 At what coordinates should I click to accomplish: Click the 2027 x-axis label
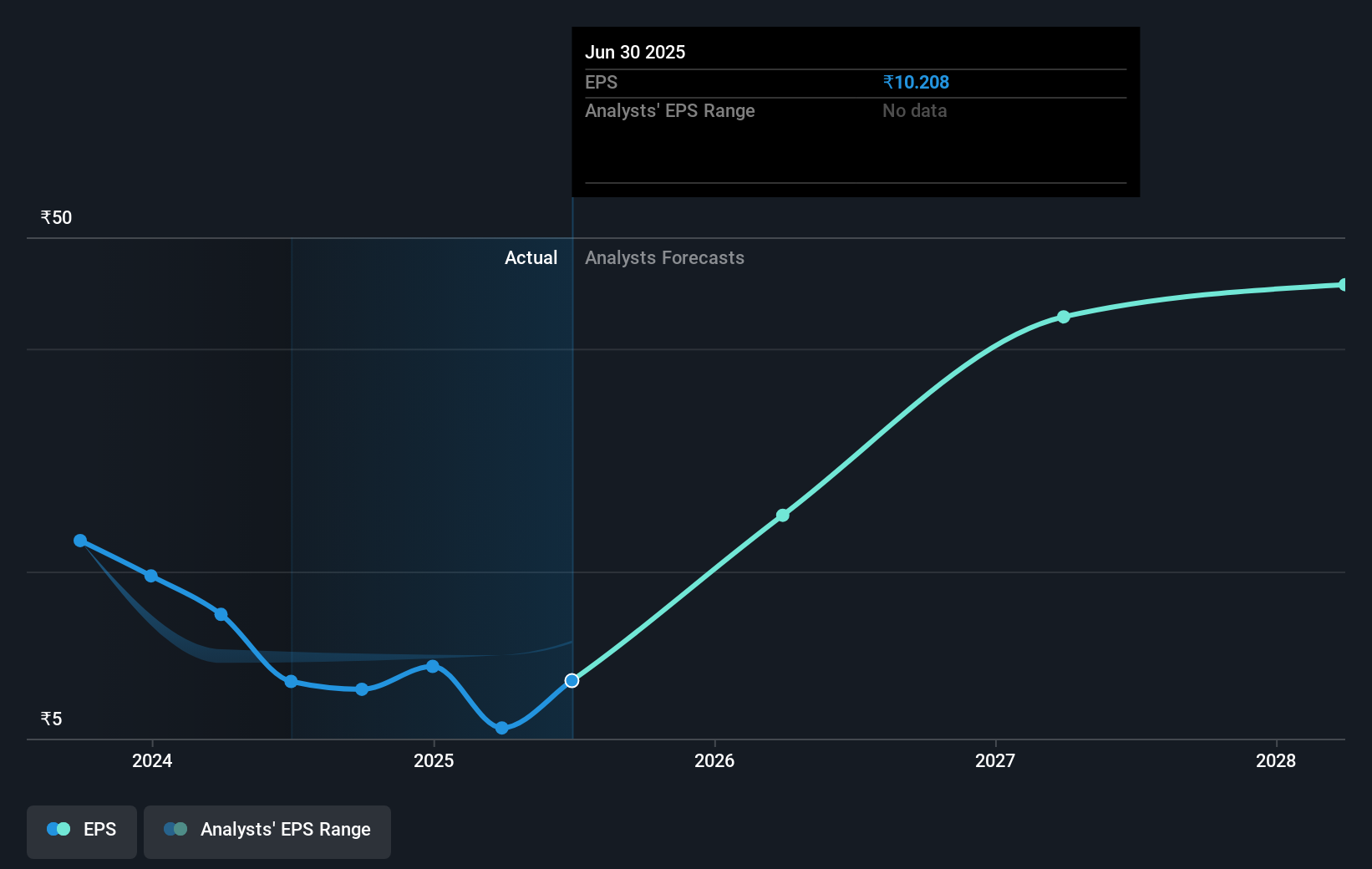point(995,760)
